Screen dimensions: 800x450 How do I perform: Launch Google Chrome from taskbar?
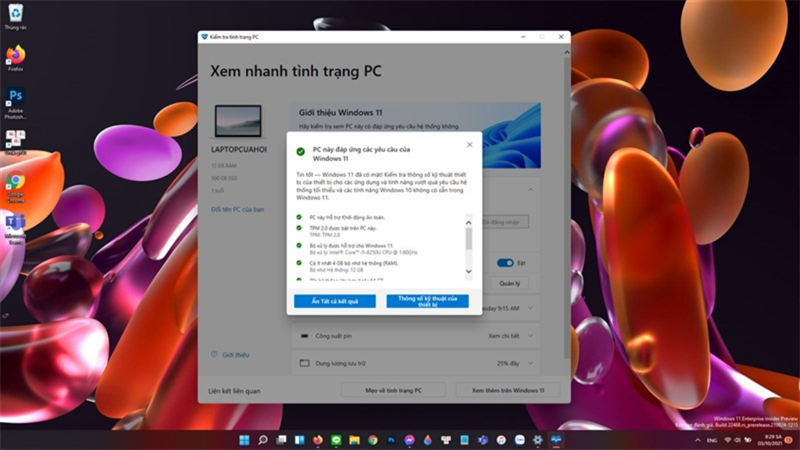(373, 440)
